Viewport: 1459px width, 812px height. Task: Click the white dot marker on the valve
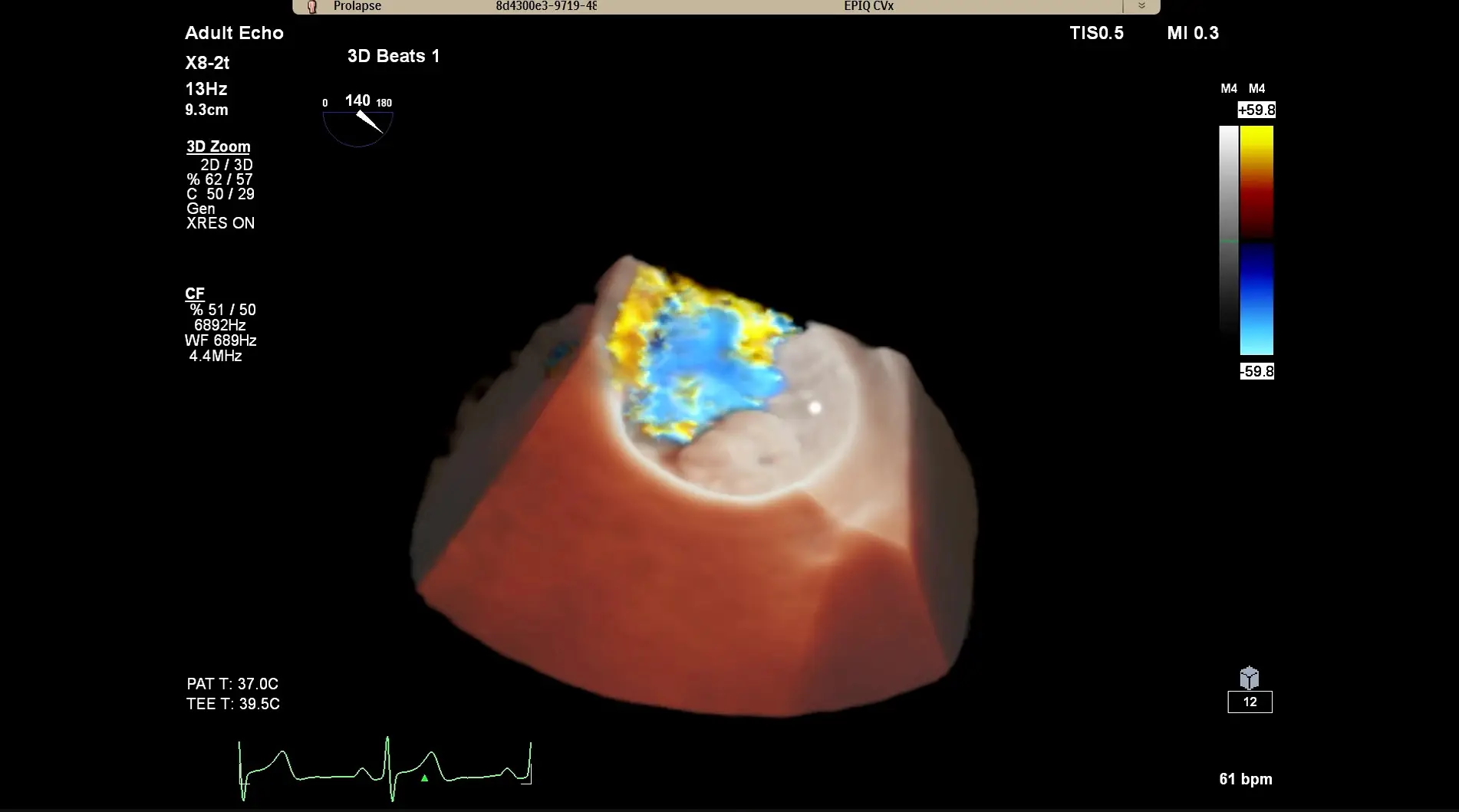(815, 408)
